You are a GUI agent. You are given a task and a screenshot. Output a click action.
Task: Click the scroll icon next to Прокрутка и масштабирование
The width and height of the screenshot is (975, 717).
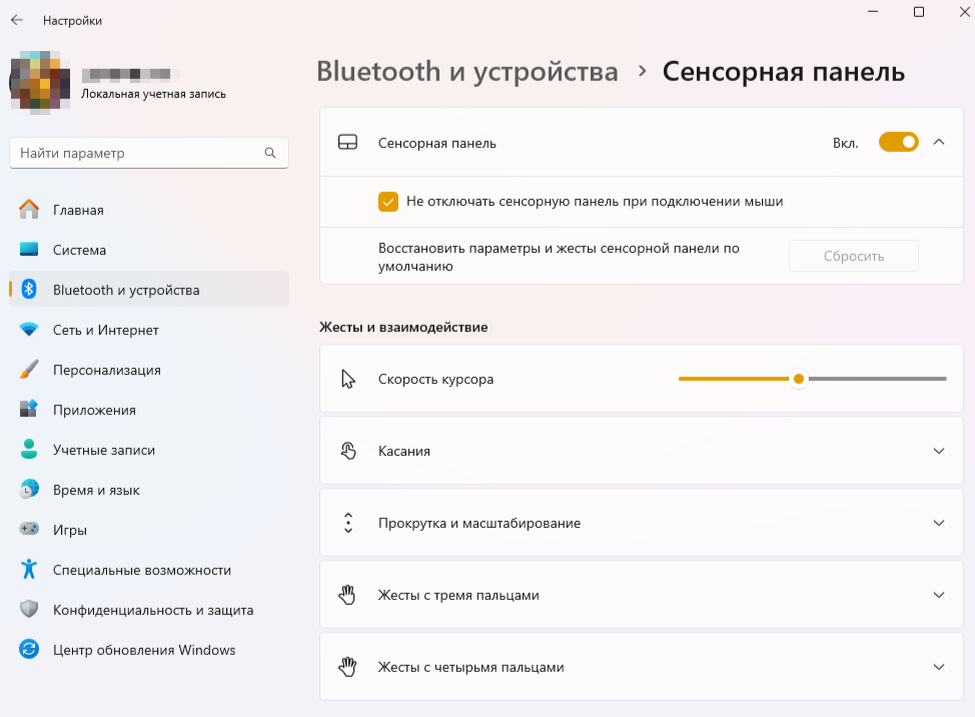tap(347, 522)
